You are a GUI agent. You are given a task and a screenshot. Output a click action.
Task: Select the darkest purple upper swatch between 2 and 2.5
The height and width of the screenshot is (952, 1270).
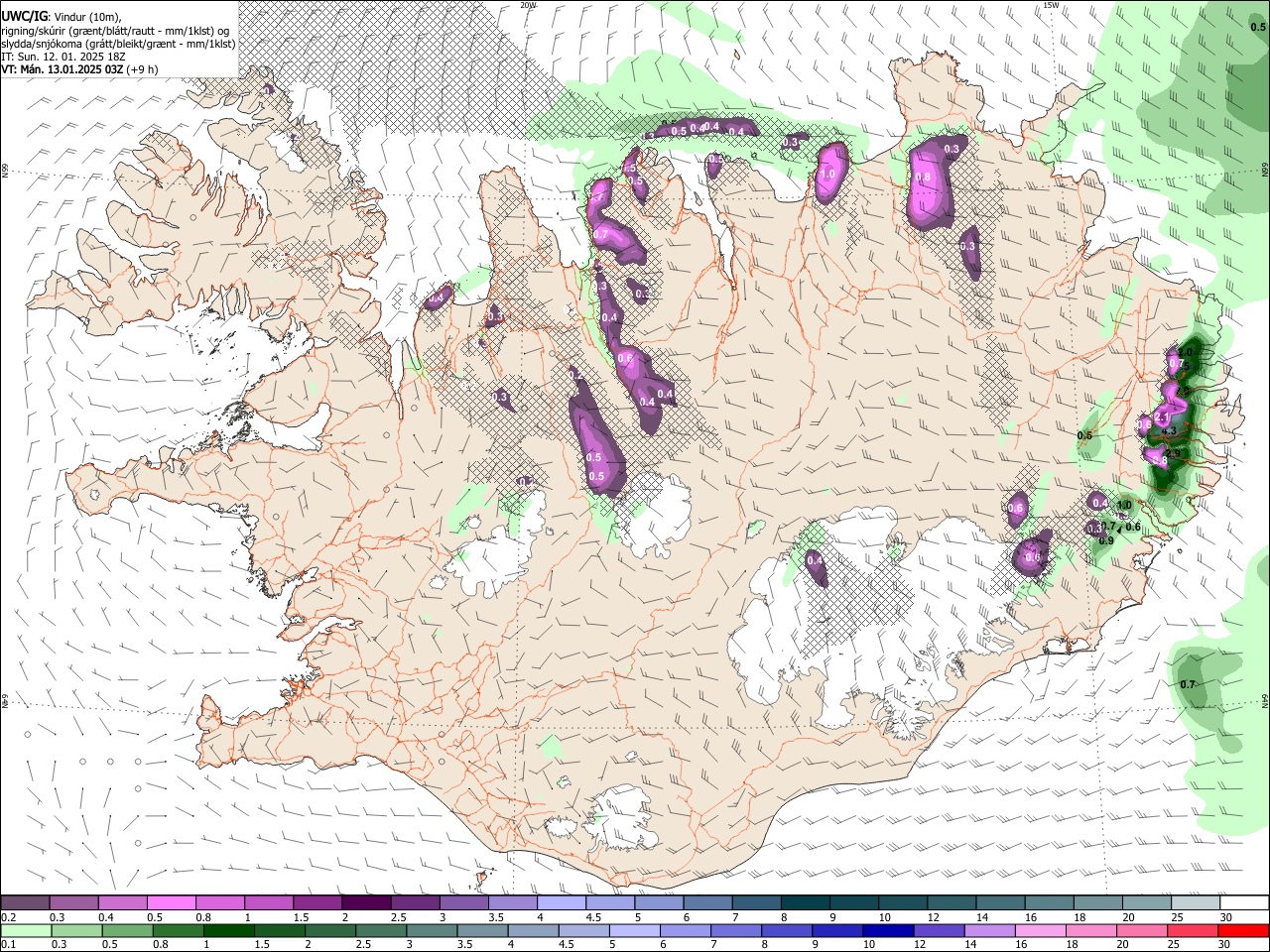pyautogui.click(x=367, y=902)
